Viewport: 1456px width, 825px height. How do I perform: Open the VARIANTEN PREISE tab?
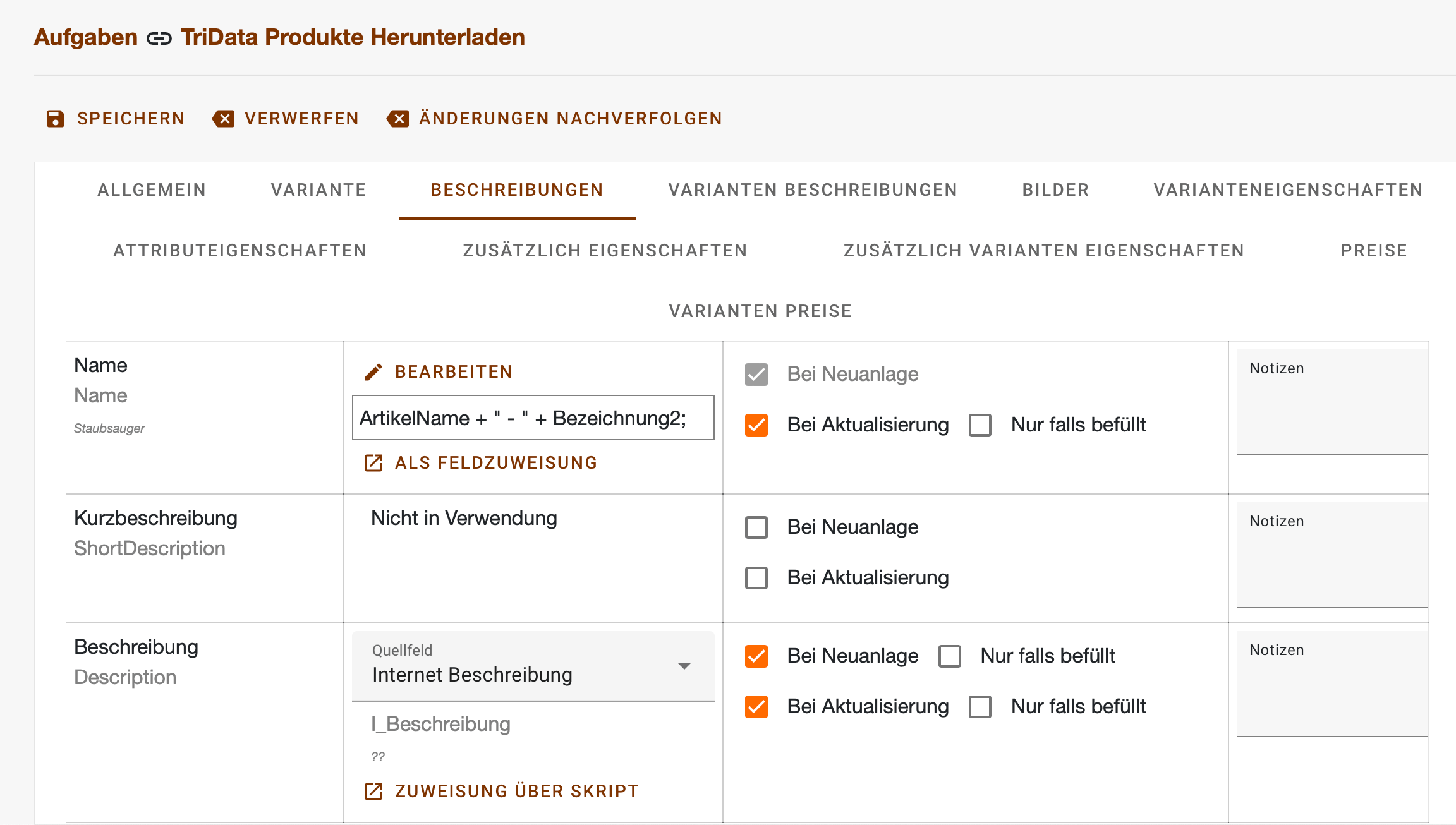pos(760,311)
